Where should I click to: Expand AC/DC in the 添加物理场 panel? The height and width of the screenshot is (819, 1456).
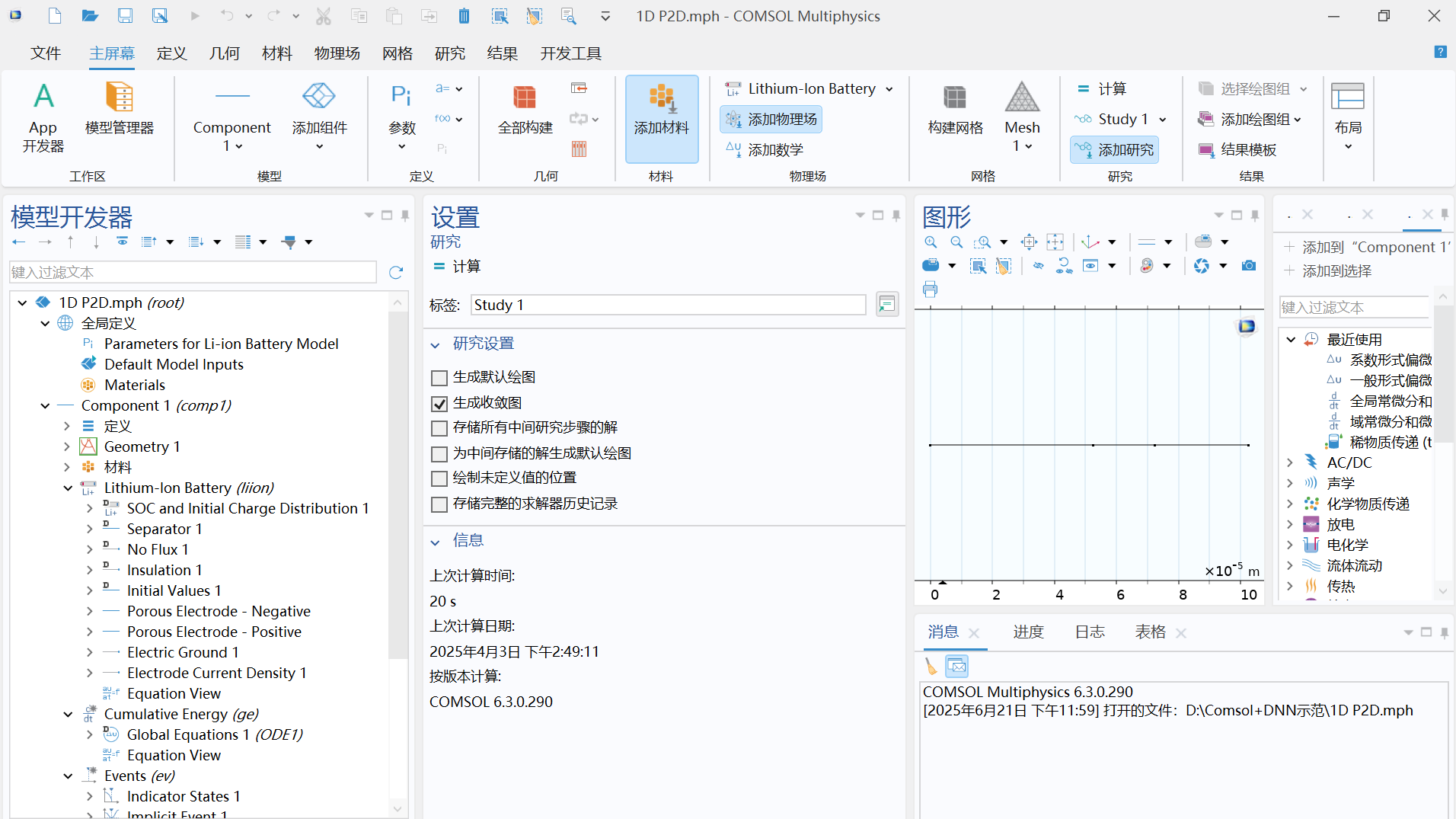tap(1289, 462)
